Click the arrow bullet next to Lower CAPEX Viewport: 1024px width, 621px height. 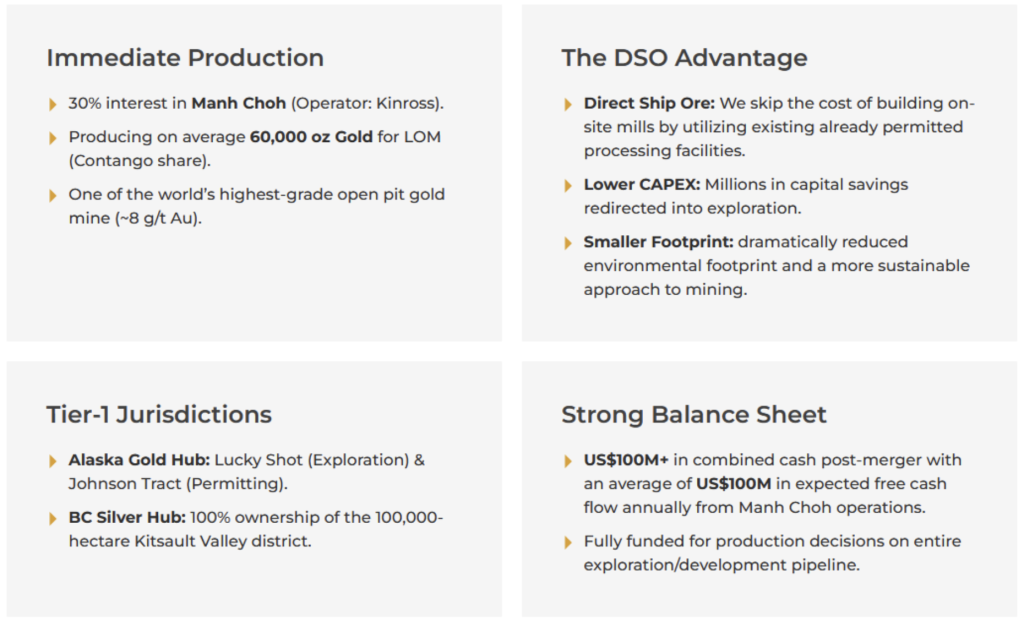(x=568, y=185)
